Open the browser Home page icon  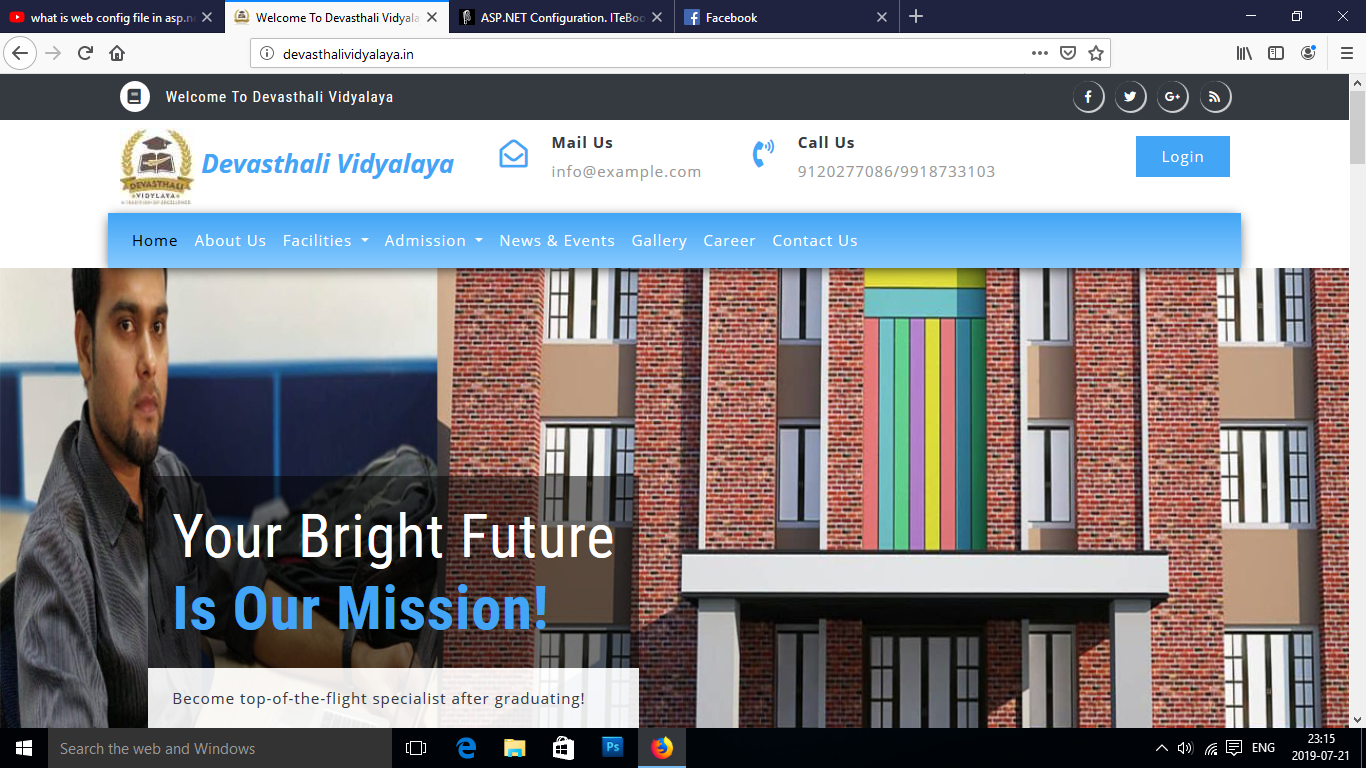point(117,54)
